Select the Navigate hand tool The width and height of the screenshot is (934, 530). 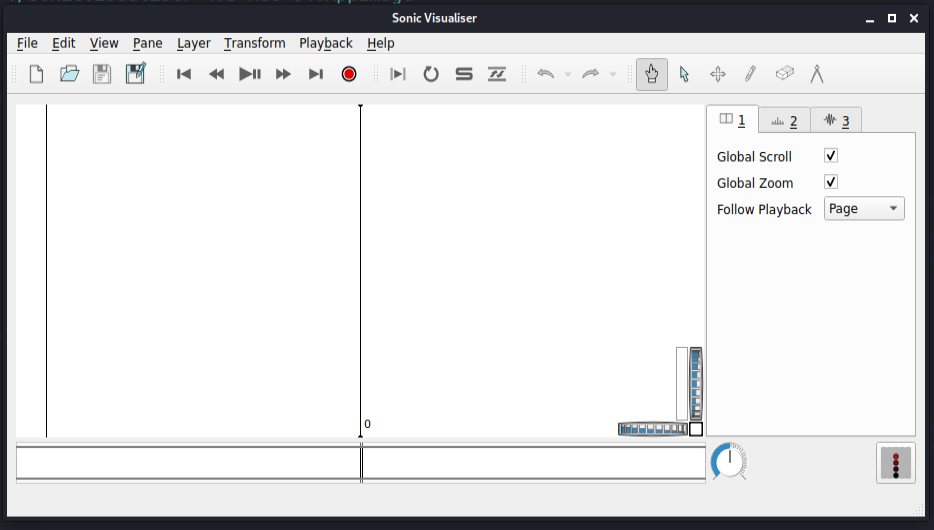652,74
